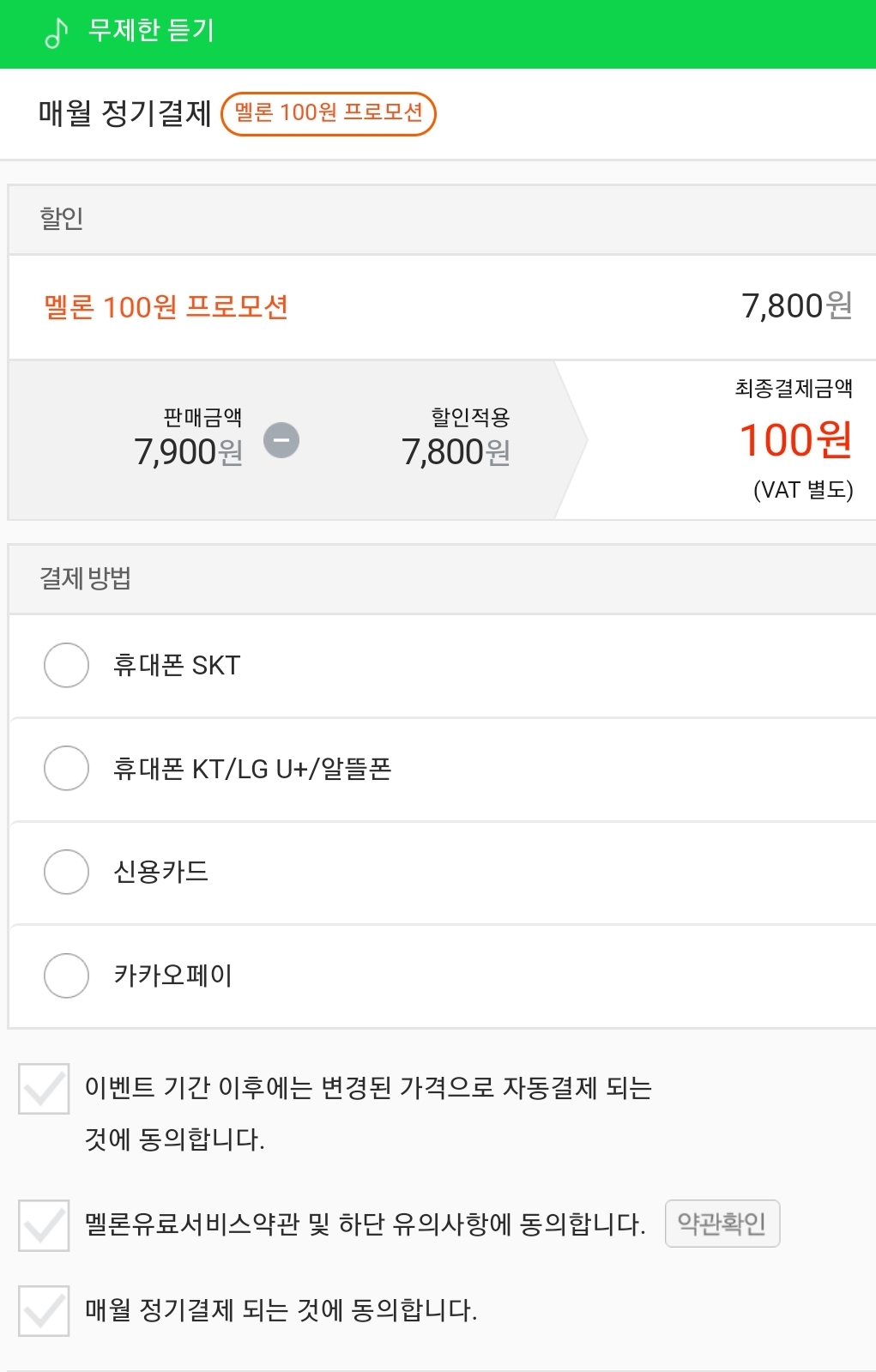Check the 이벤트 기간 이후 agreement checkbox
This screenshot has width=876, height=1372.
[x=44, y=1089]
